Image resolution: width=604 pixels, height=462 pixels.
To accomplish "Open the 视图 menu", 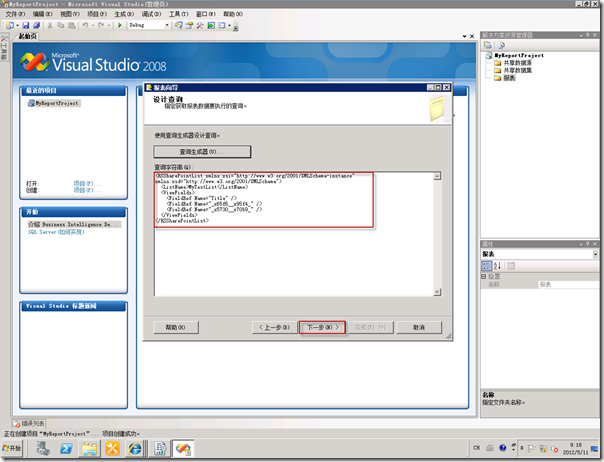I will (x=70, y=14).
